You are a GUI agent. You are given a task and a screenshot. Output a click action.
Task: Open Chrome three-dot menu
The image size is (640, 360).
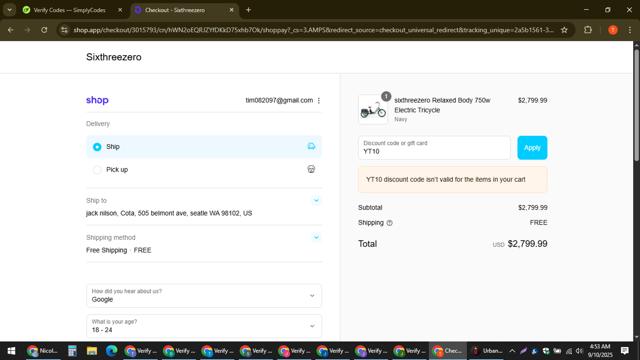[x=630, y=30]
